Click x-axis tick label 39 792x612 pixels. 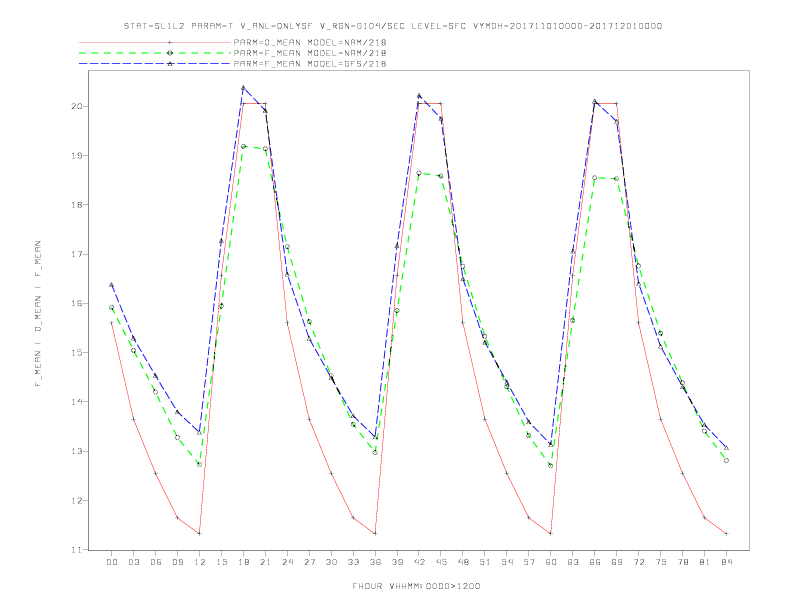pos(397,562)
